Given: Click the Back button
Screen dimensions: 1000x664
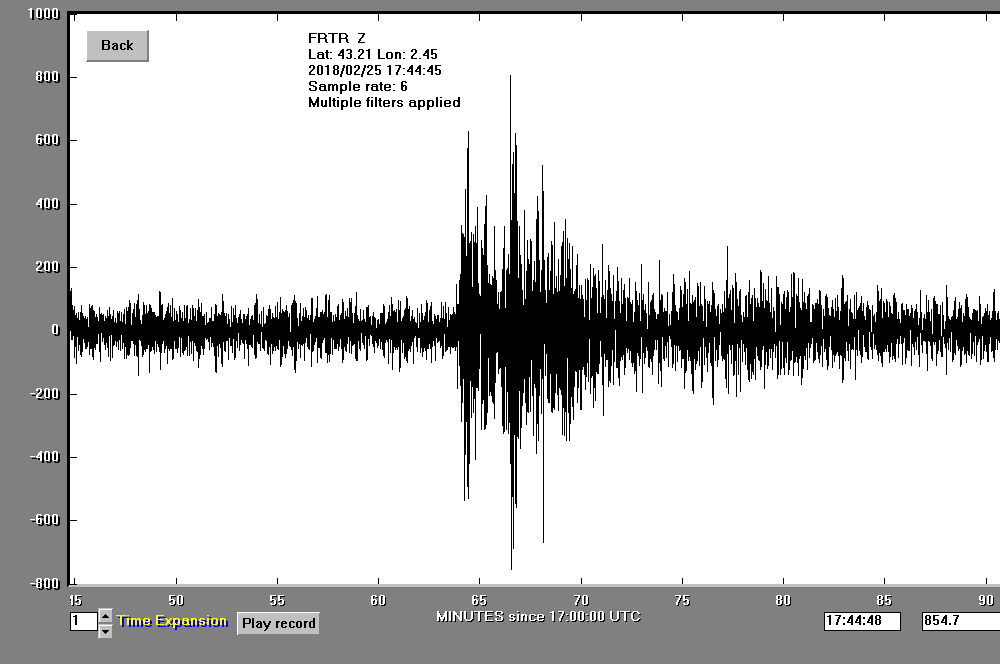Looking at the screenshot, I should [117, 46].
